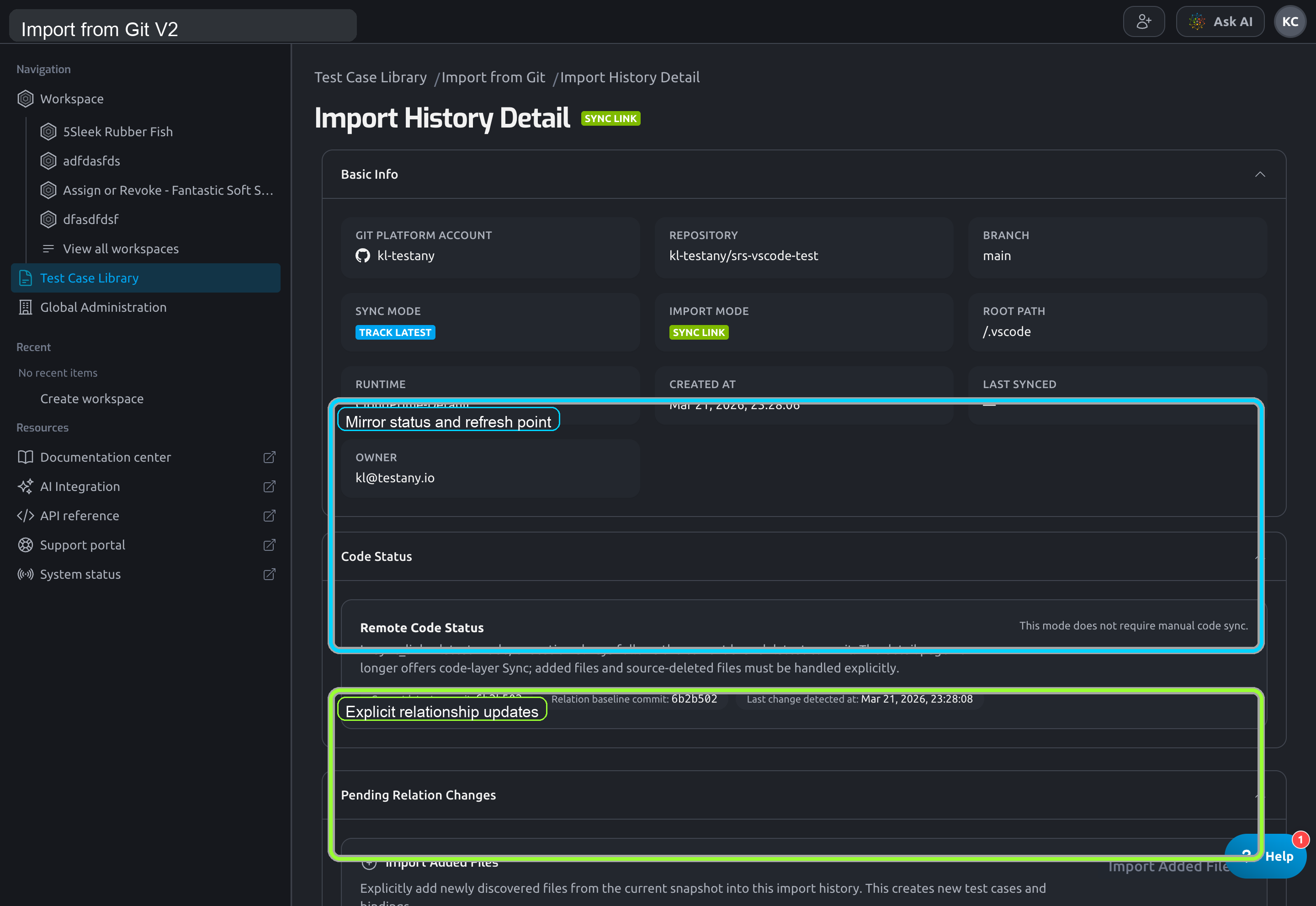The image size is (1316, 906).
Task: Click the adfdasfds hexagon icon
Action: tap(49, 161)
